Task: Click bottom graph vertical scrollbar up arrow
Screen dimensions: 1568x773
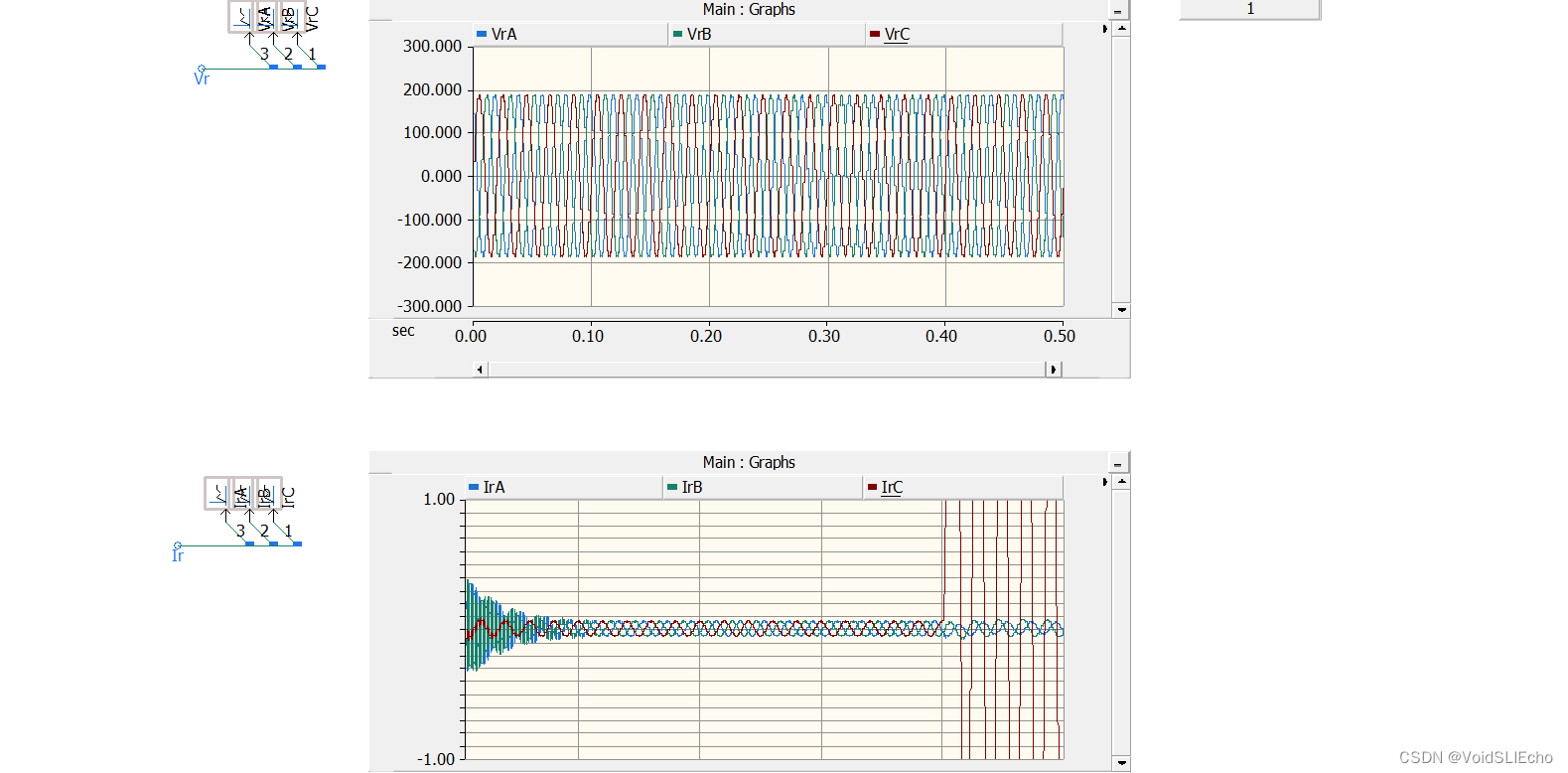Action: [1121, 482]
